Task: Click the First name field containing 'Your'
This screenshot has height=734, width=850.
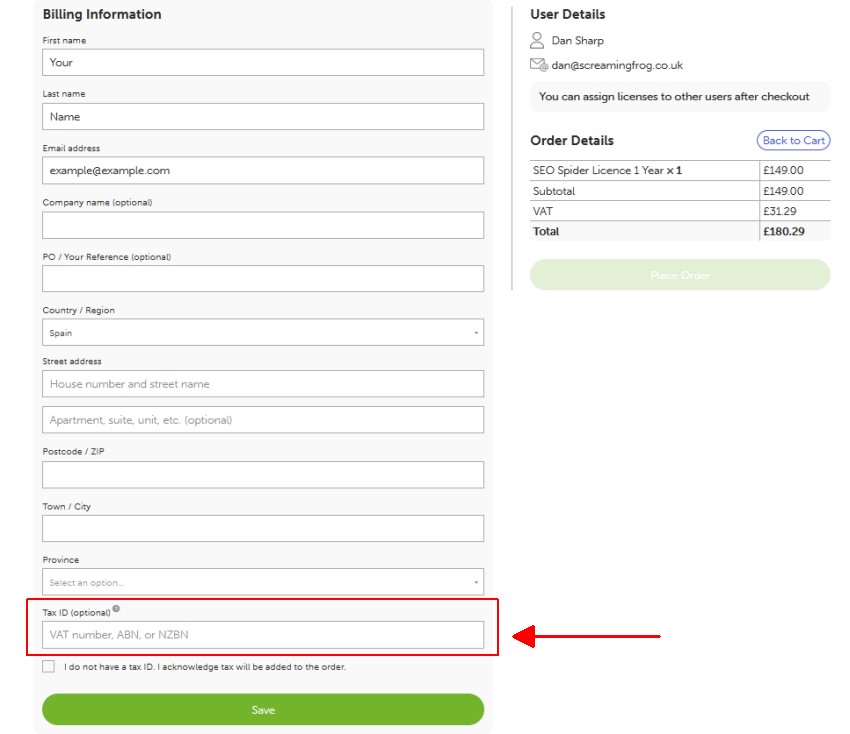Action: (x=262, y=62)
